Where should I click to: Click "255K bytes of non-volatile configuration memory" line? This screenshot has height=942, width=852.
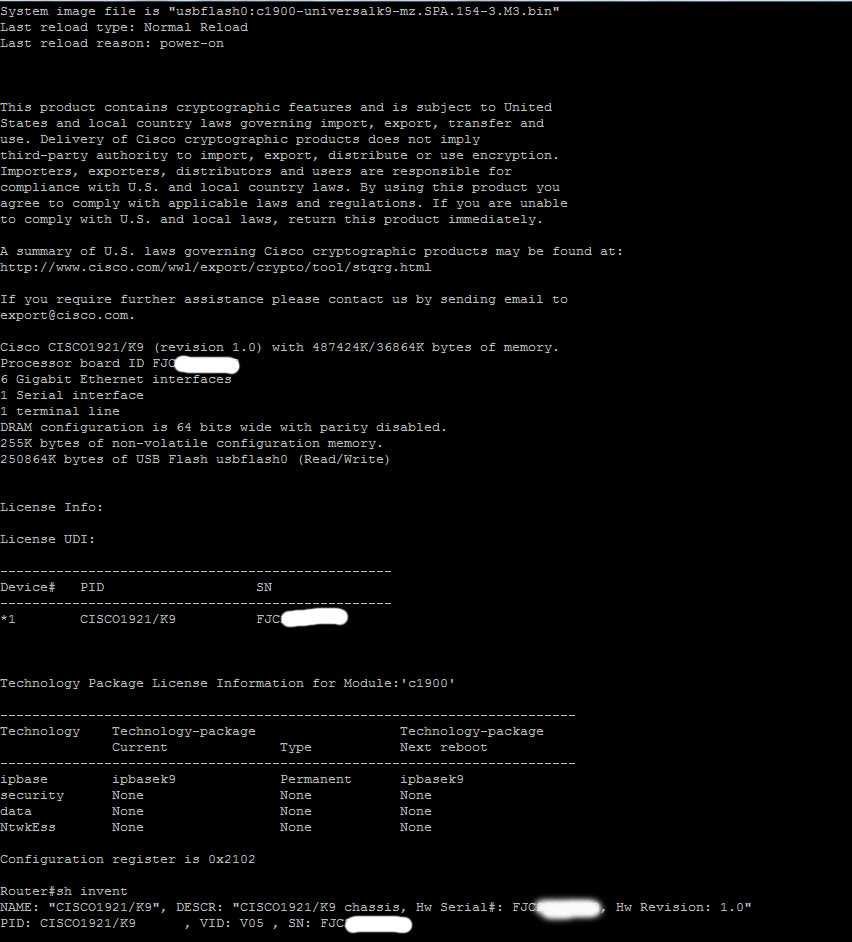192,443
